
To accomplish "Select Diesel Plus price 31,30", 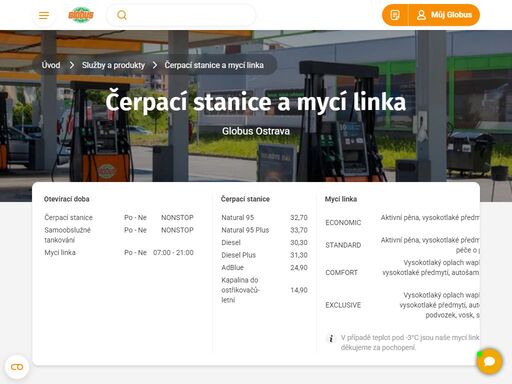I will pos(299,255).
